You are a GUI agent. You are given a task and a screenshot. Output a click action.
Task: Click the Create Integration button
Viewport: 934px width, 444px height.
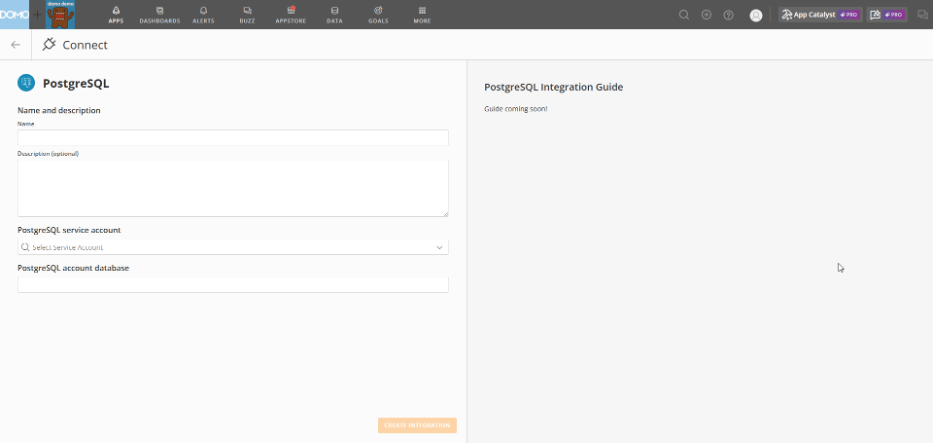pos(417,425)
